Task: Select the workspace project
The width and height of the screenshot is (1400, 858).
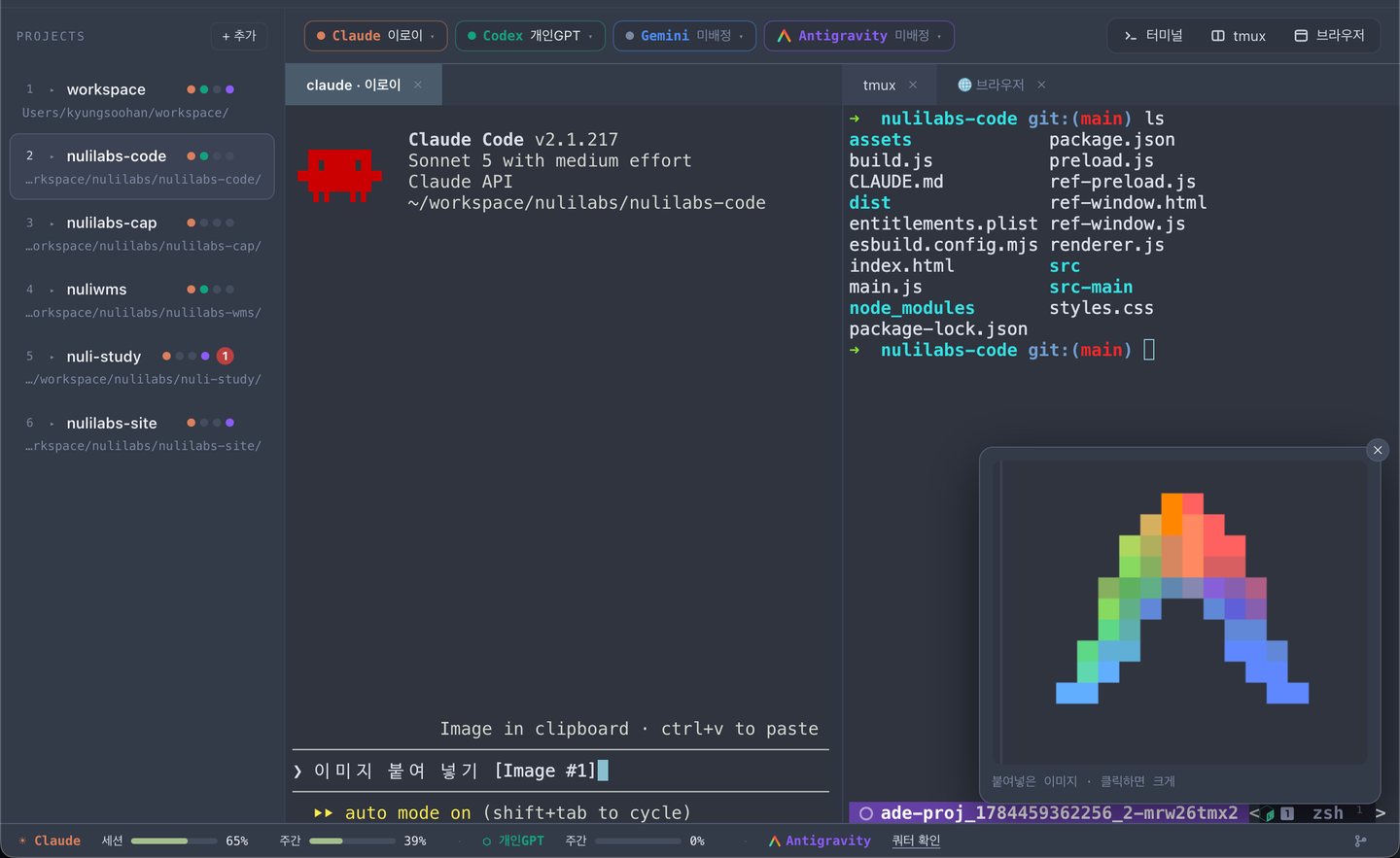Action: pos(142,100)
